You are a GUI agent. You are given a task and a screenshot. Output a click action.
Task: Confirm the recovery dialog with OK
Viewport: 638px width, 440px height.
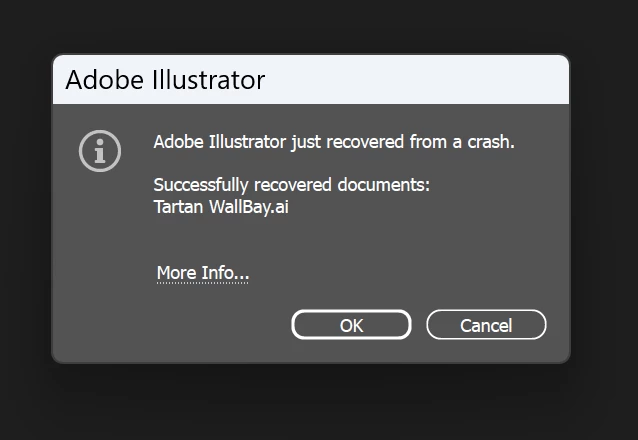351,325
